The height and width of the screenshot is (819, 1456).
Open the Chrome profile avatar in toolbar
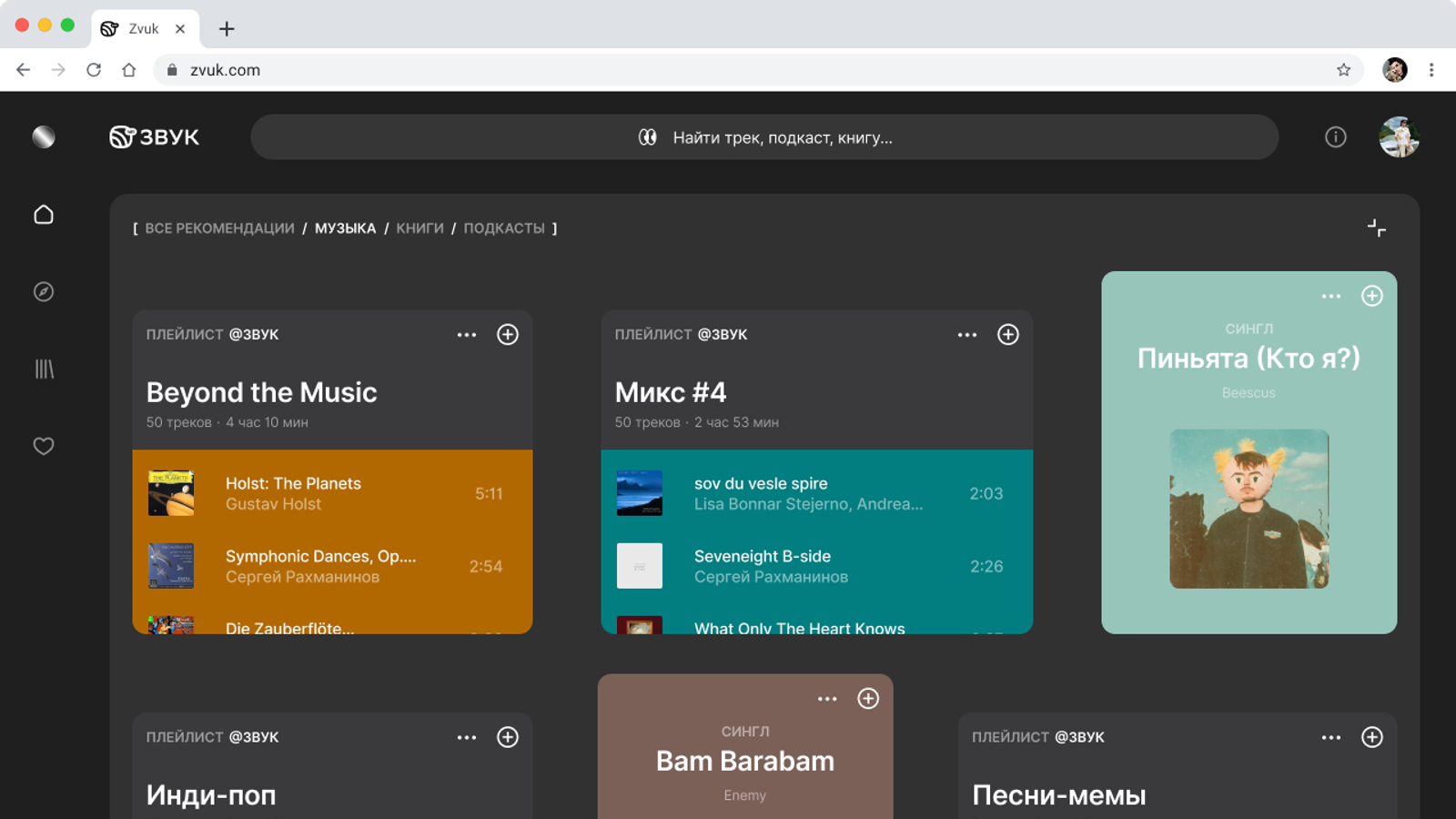tap(1395, 70)
